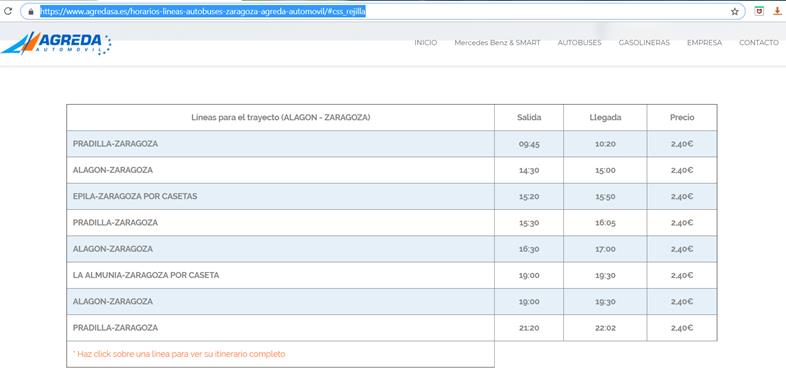The image size is (786, 375).
Task: Select ALAGON-ZARAGOZA line arriving 19:30
Action: (113, 301)
